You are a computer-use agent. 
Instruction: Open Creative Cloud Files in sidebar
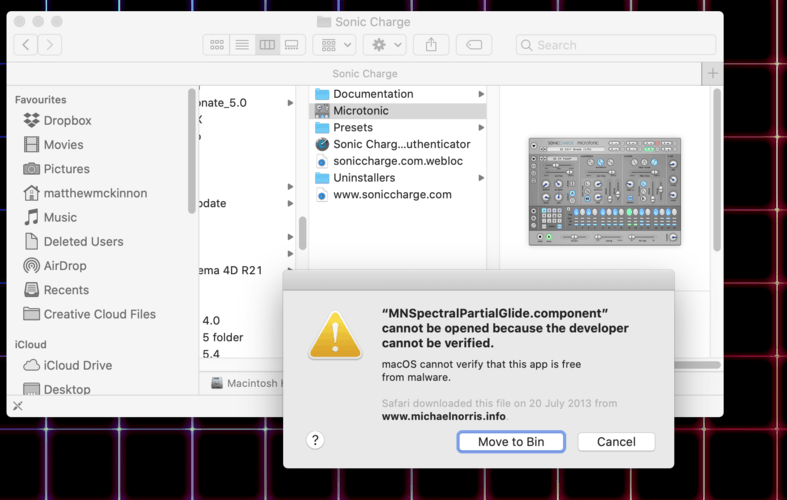tap(90, 314)
